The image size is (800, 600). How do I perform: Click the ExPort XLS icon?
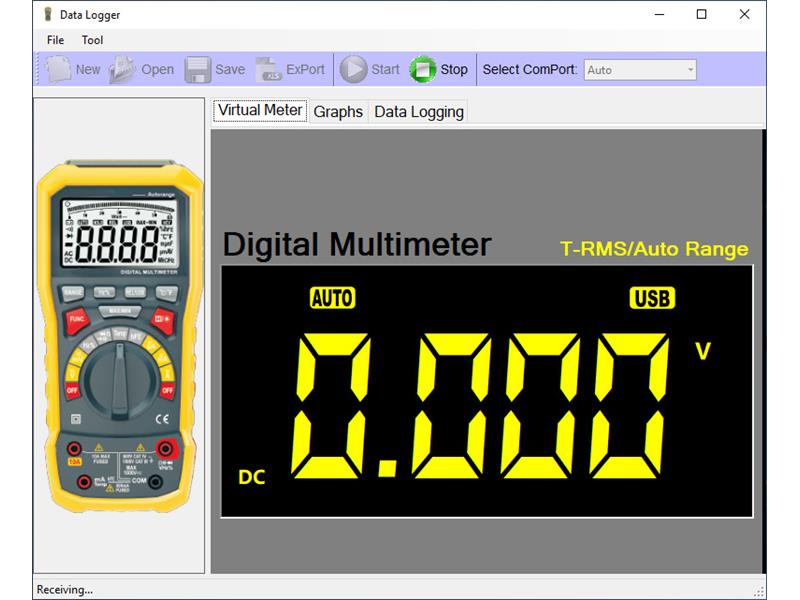coord(268,69)
